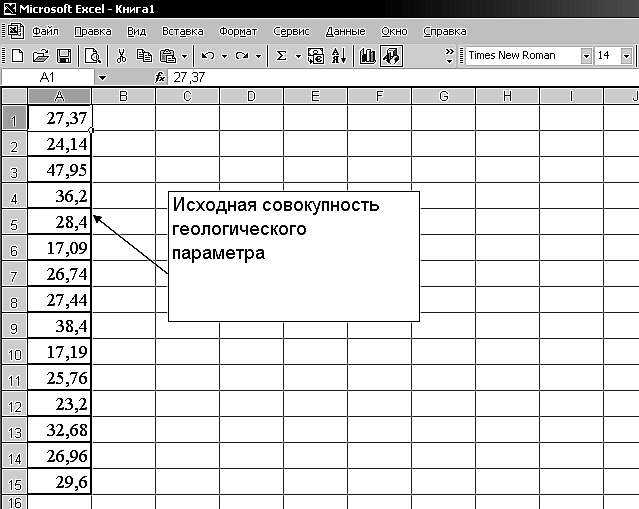Select column B header
The width and height of the screenshot is (639, 509).
123,96
